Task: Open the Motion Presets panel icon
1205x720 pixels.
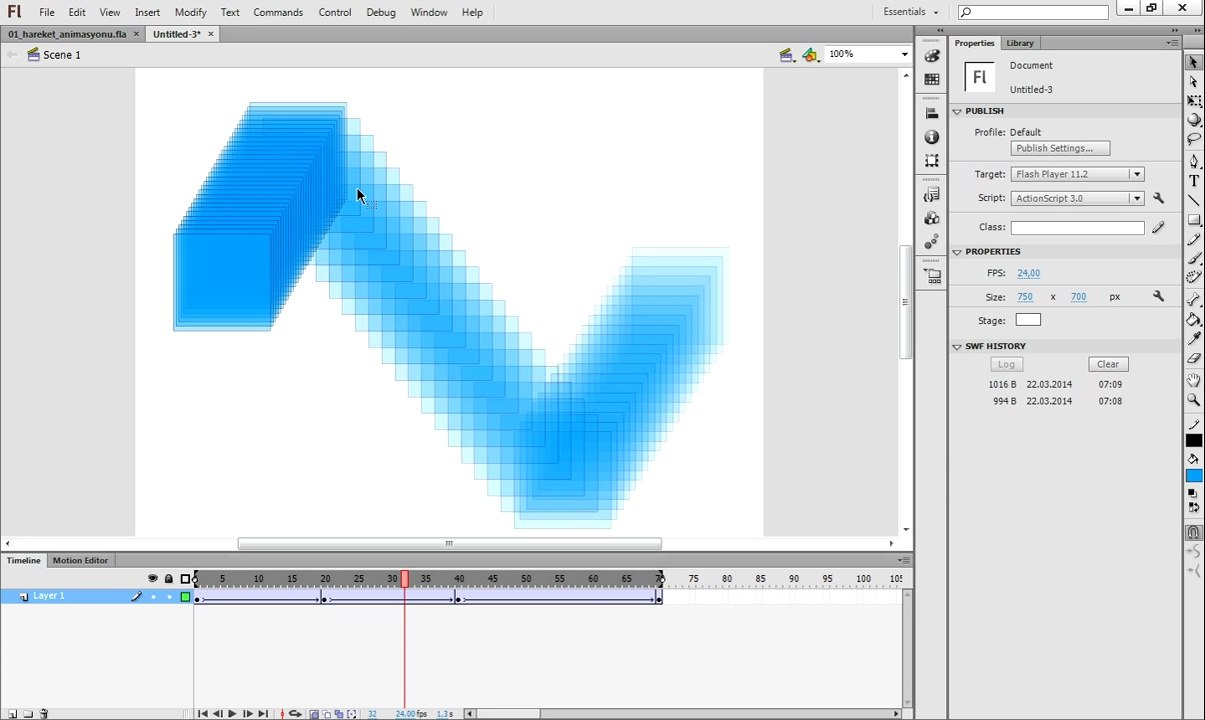Action: coord(932,241)
